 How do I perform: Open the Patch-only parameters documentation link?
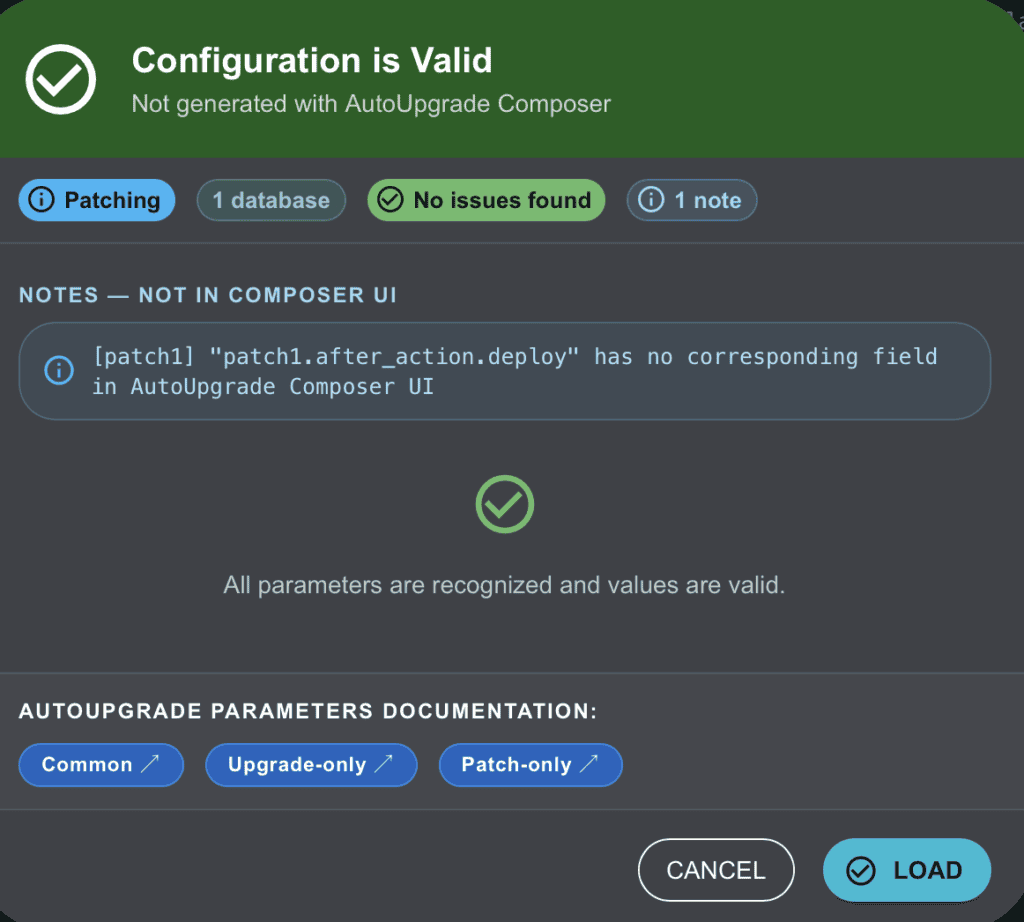[530, 765]
